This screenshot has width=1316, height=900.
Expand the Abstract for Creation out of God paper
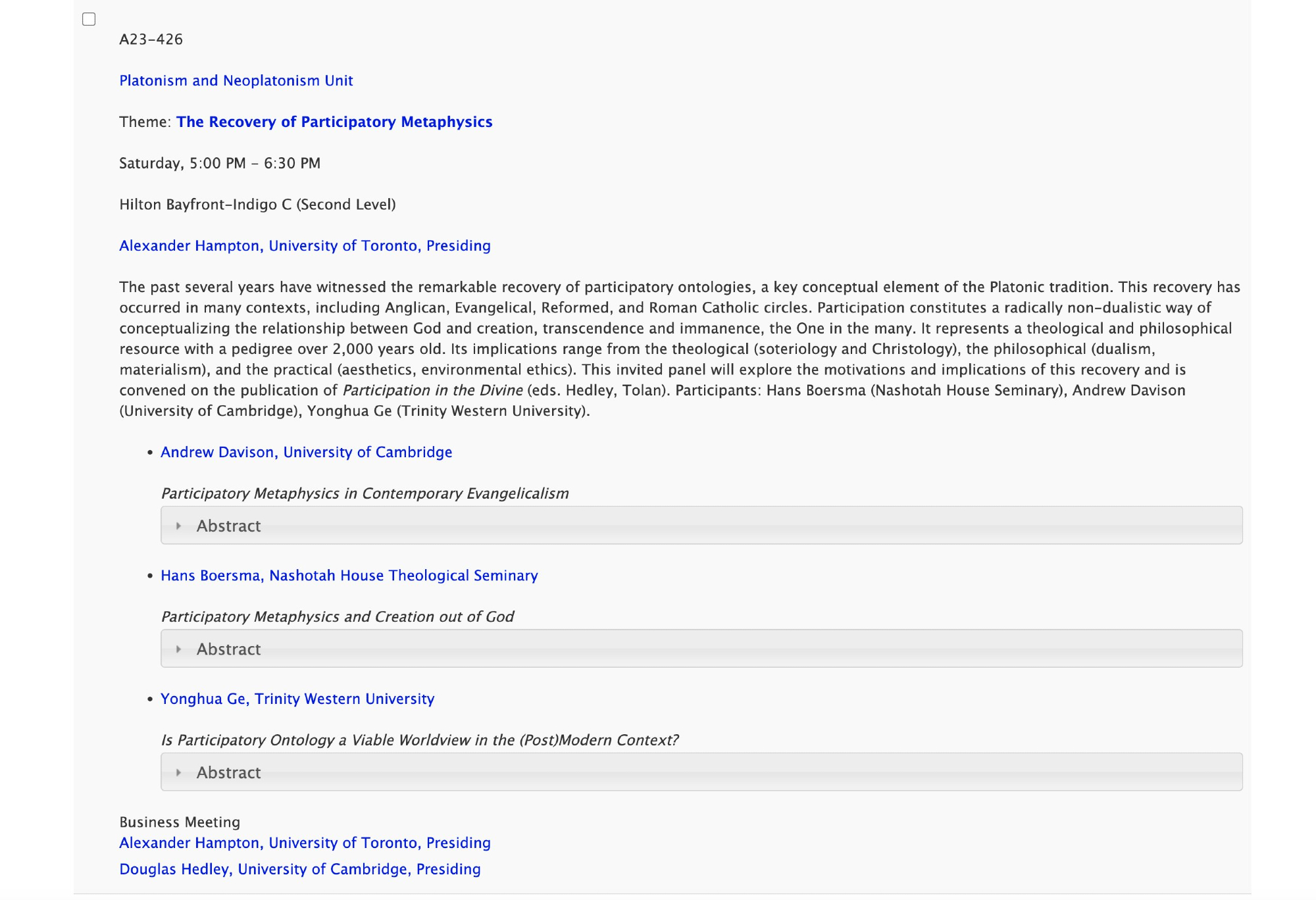click(x=228, y=649)
